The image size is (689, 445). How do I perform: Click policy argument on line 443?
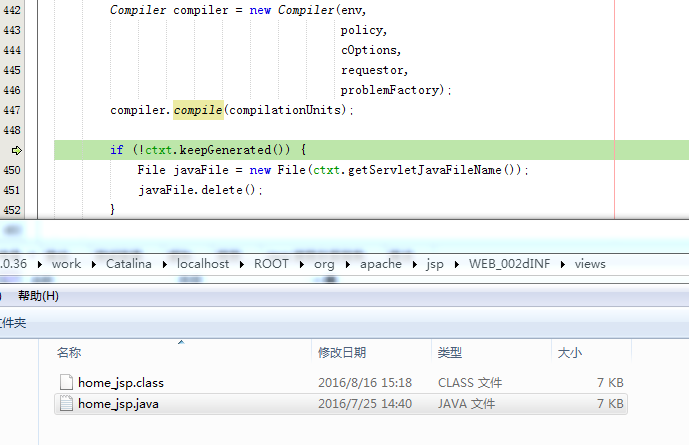tap(361, 30)
